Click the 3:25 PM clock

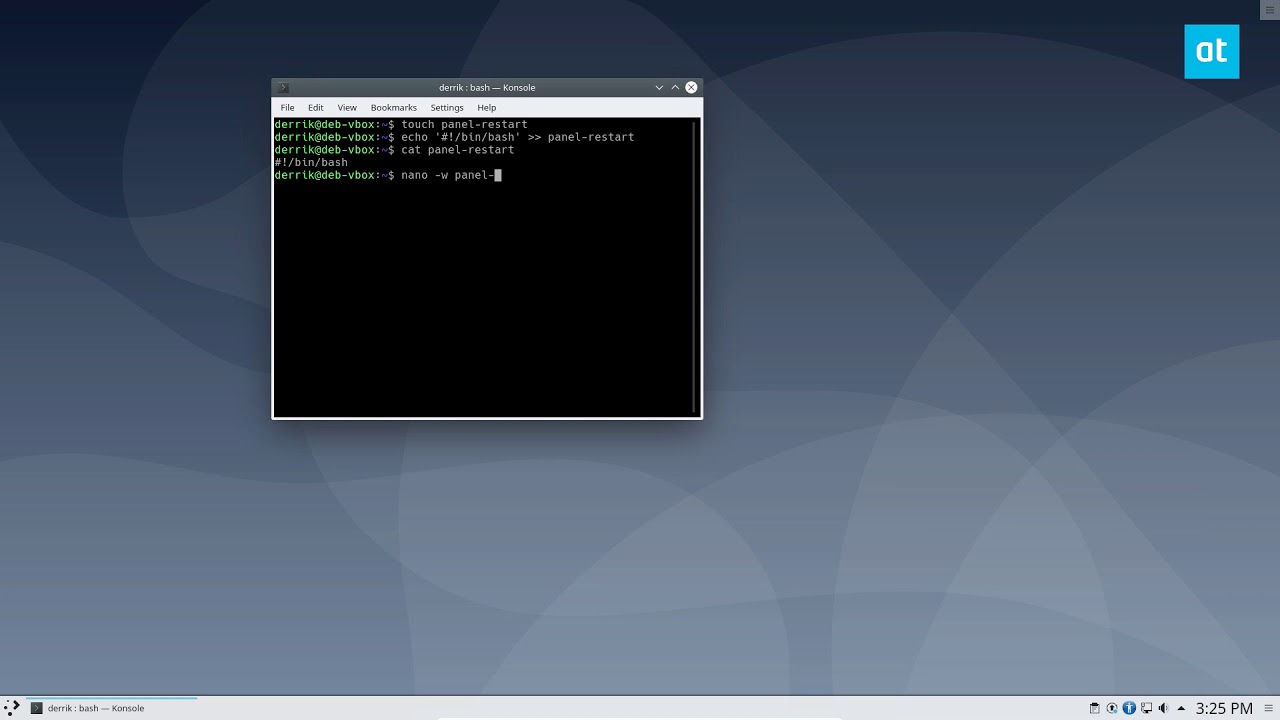[x=1224, y=708]
